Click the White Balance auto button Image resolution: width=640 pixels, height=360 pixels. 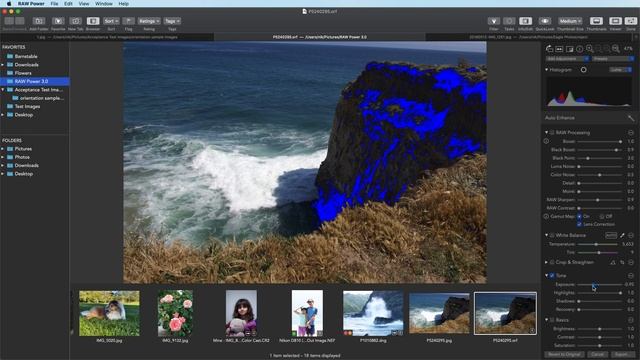(611, 236)
